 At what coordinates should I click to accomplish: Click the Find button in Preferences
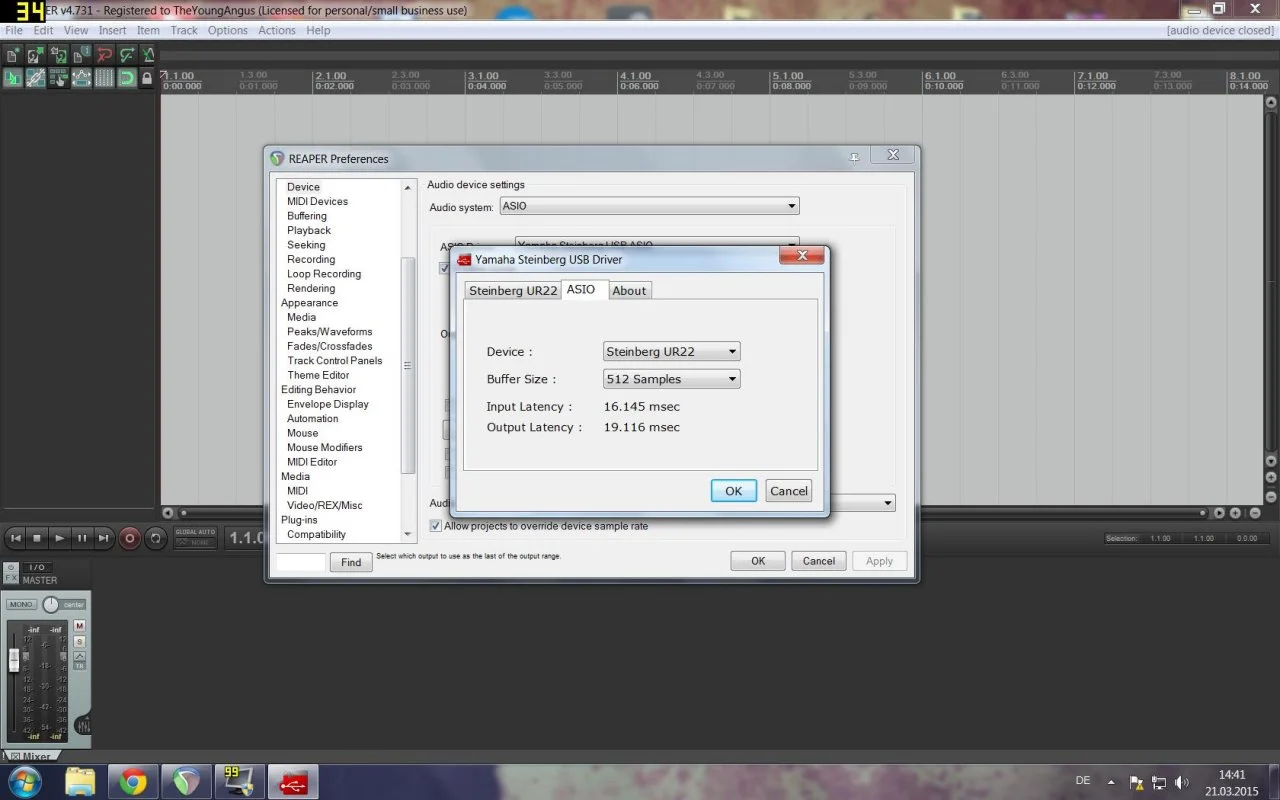coord(351,562)
